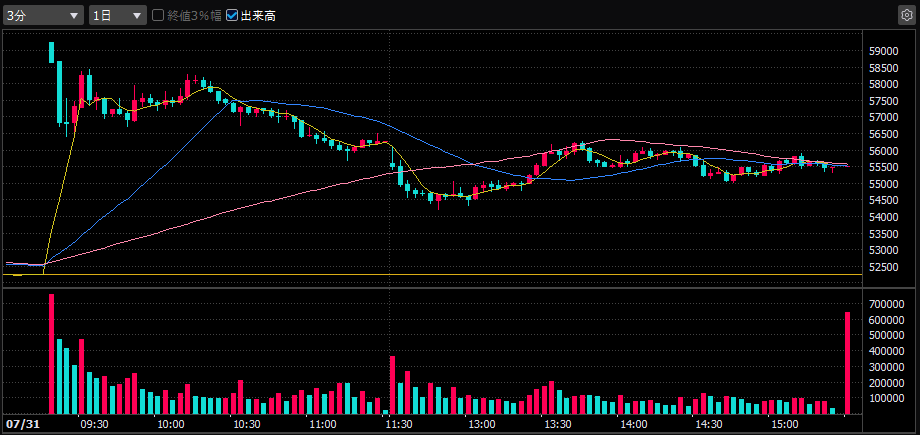Click the 14:00 time axis label

[634, 424]
